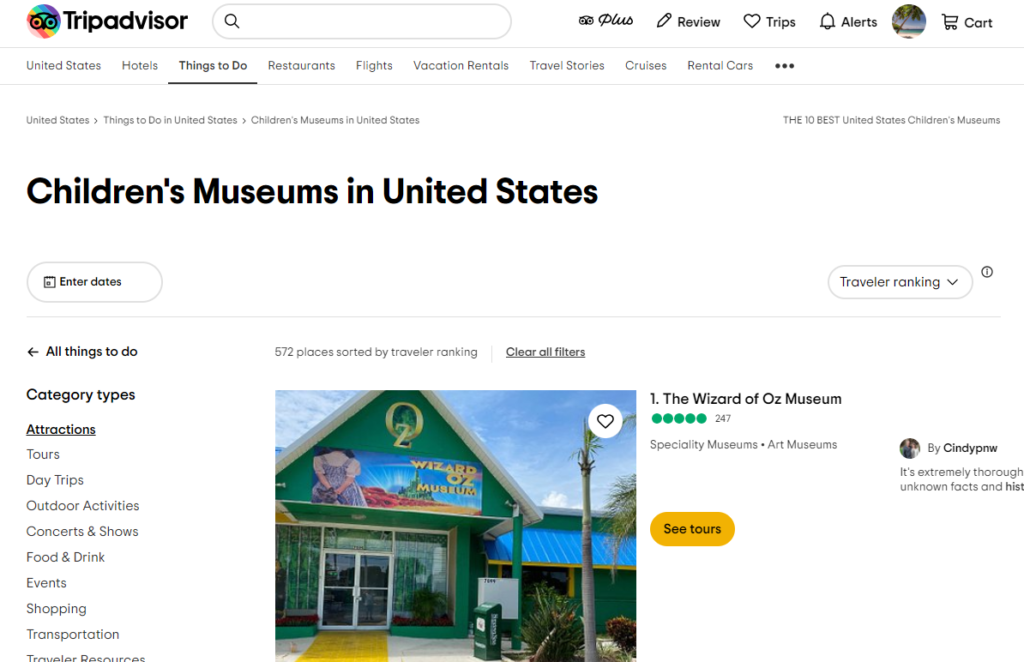The width and height of the screenshot is (1024, 662).
Task: Select the Attractions category filter
Action: click(x=60, y=429)
